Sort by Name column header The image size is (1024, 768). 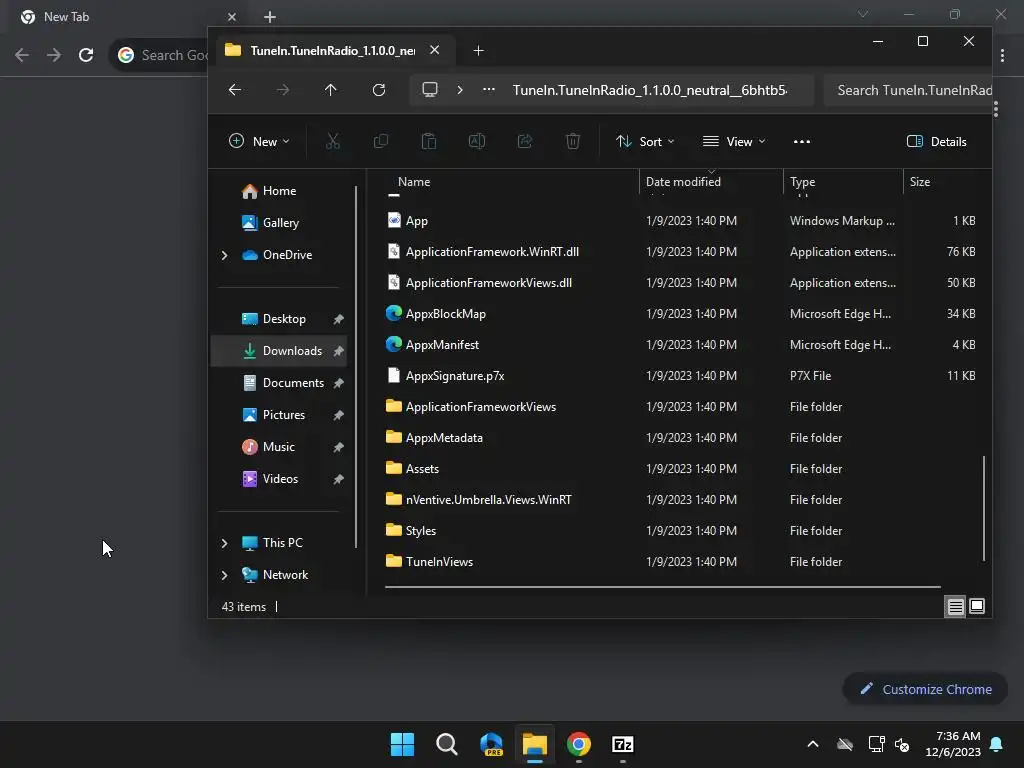click(414, 182)
